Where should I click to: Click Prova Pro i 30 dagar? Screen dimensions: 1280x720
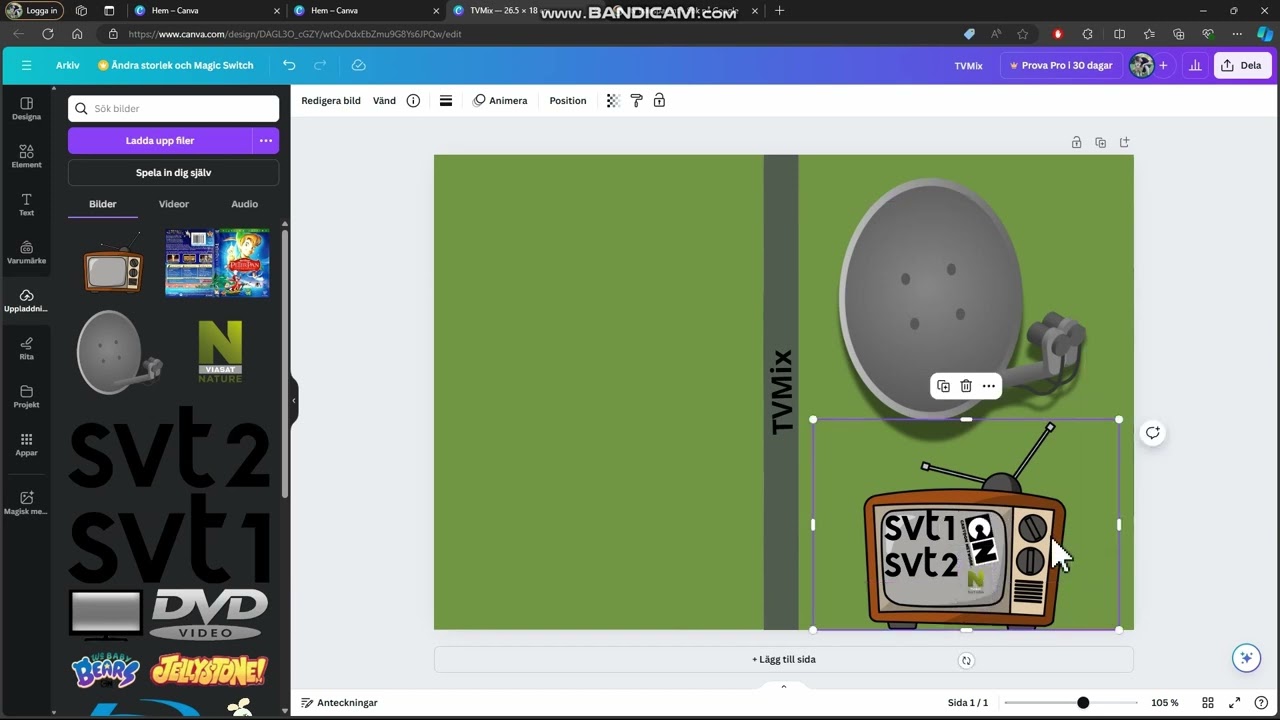(1061, 65)
